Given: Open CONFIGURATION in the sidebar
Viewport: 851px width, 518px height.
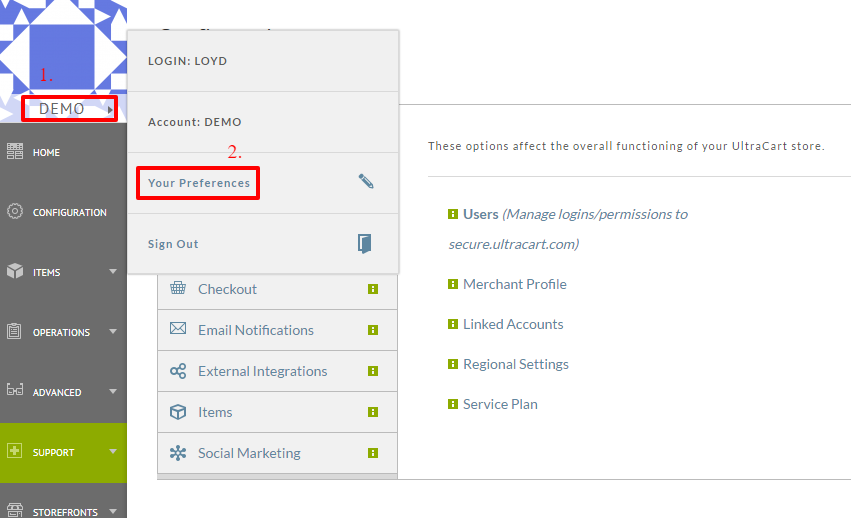Looking at the screenshot, I should 69,212.
